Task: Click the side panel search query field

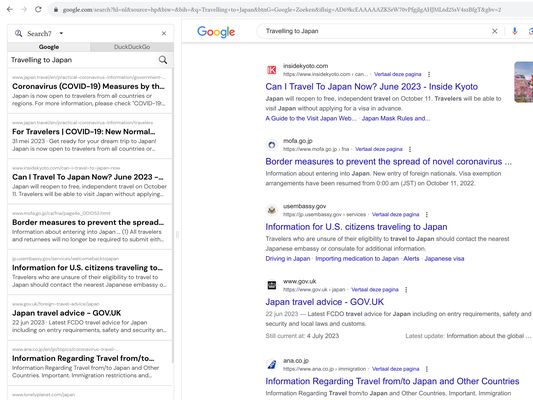Action: pyautogui.click(x=83, y=60)
